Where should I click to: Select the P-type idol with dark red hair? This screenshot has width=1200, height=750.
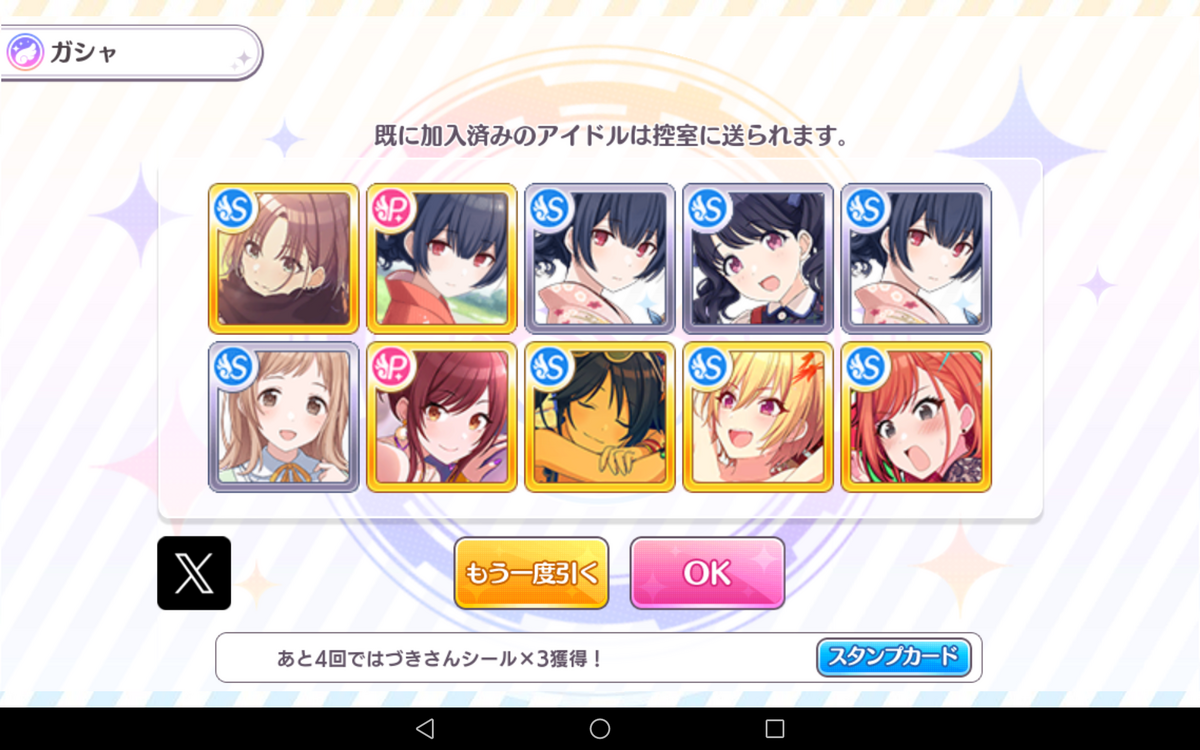click(x=441, y=417)
